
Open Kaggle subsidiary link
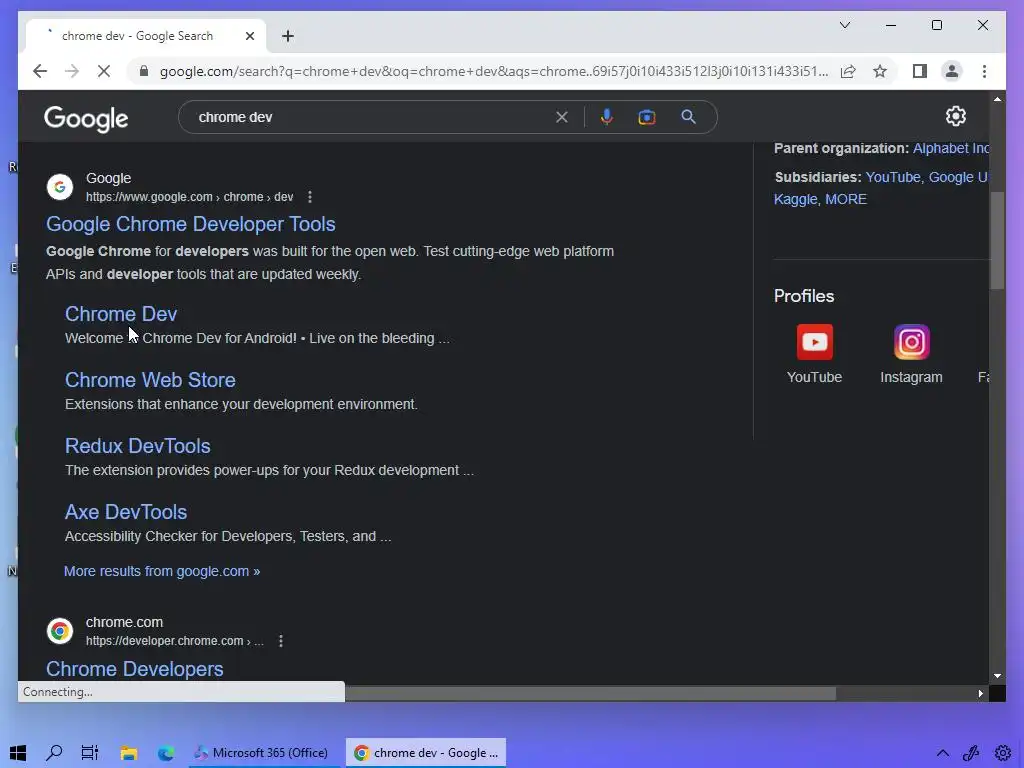[x=795, y=199]
